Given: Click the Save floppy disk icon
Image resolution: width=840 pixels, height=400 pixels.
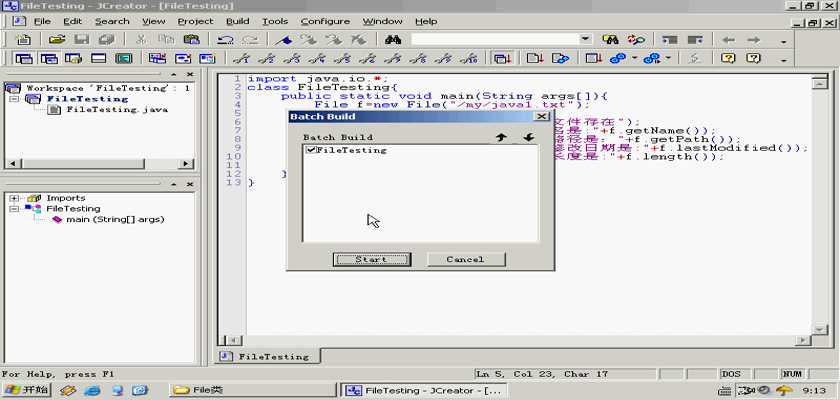Looking at the screenshot, I should click(81, 40).
